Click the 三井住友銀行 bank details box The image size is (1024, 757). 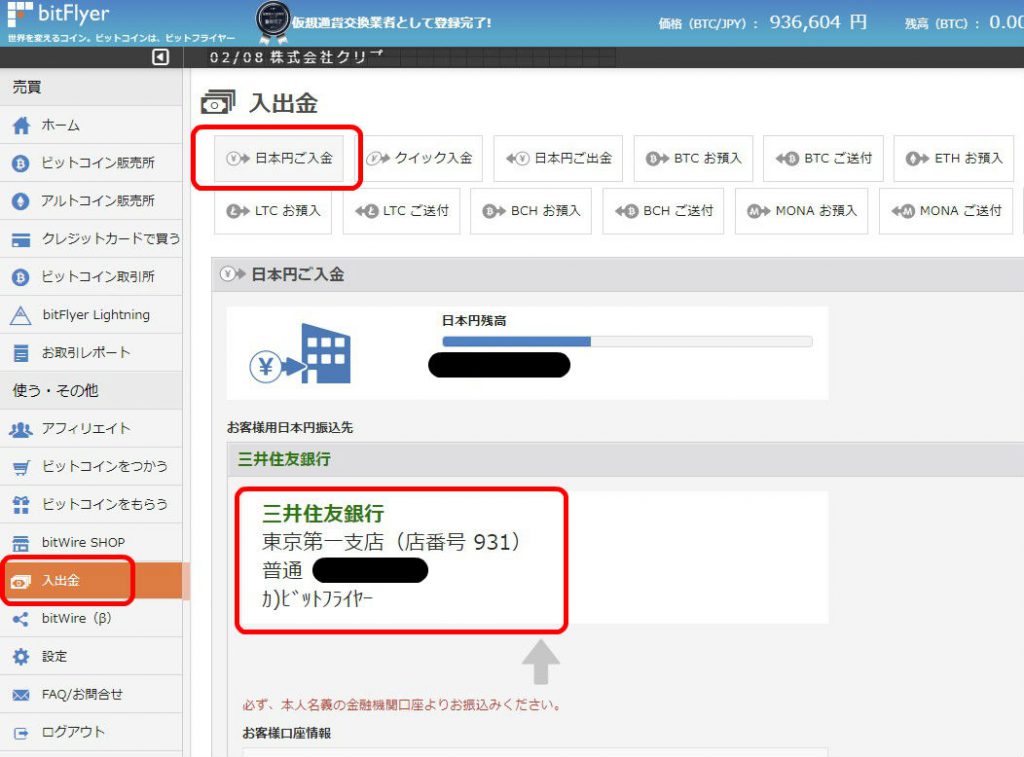pyautogui.click(x=401, y=558)
